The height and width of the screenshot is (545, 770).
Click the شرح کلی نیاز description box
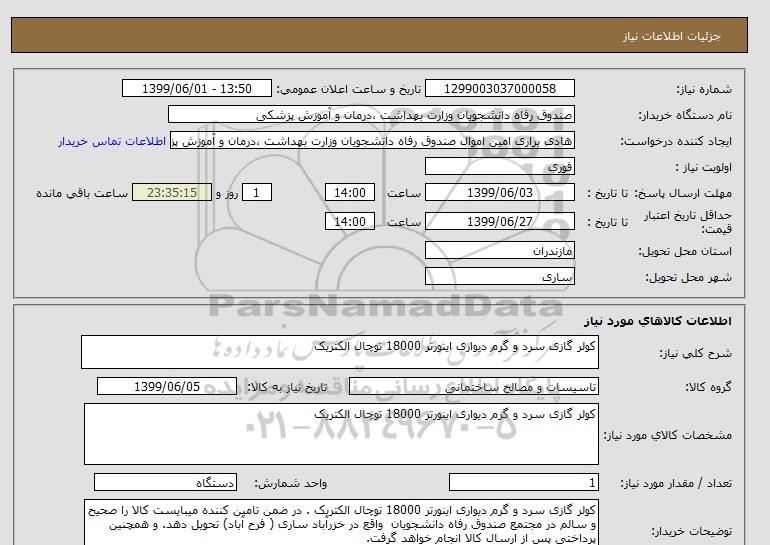(340, 352)
